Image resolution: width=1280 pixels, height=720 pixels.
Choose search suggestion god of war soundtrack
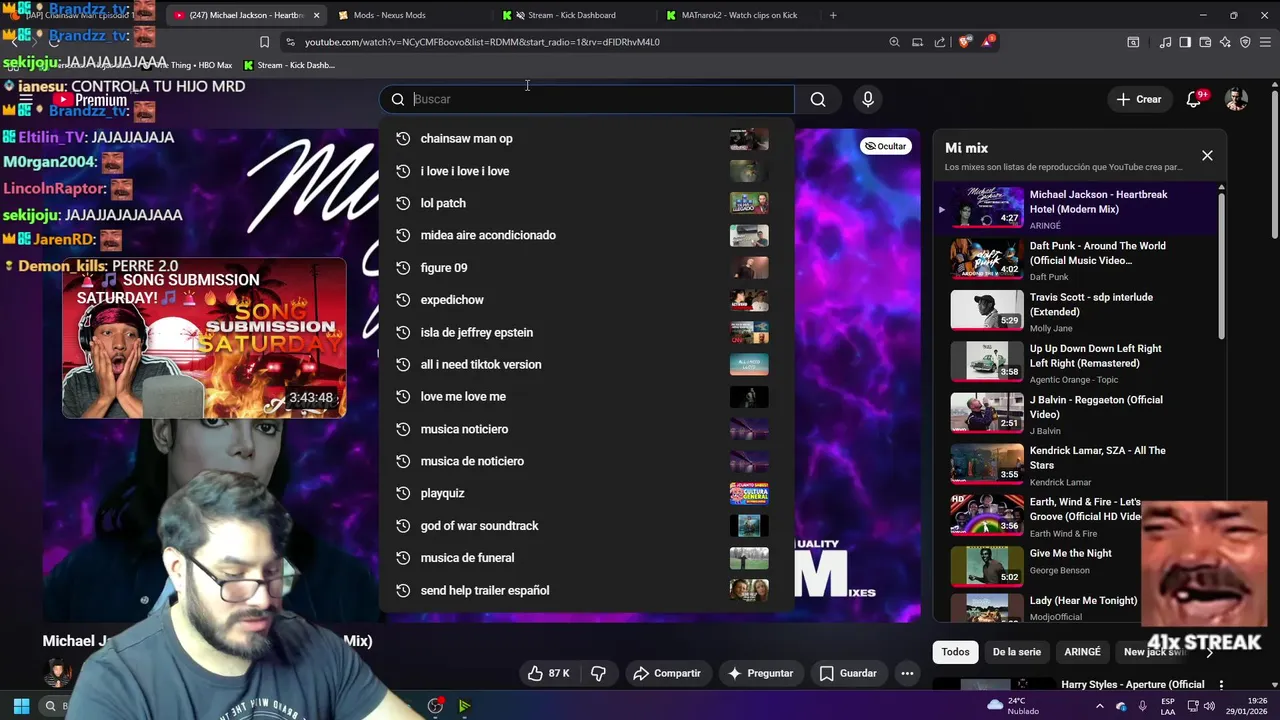[586, 526]
